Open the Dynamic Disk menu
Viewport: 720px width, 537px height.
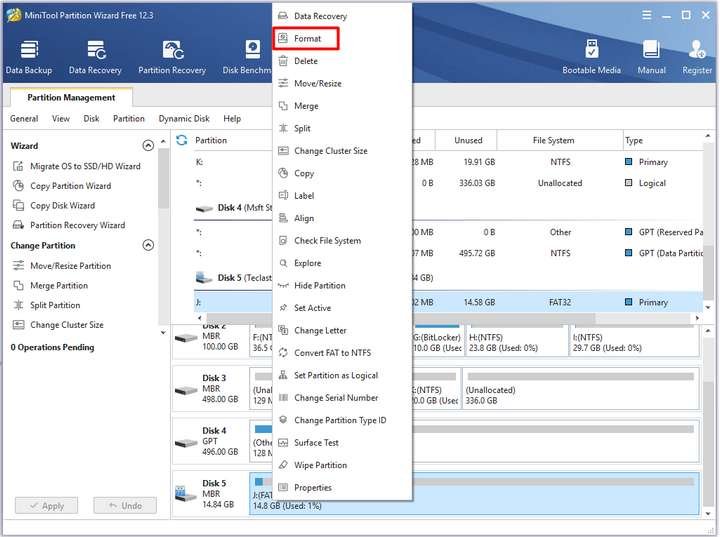click(184, 119)
